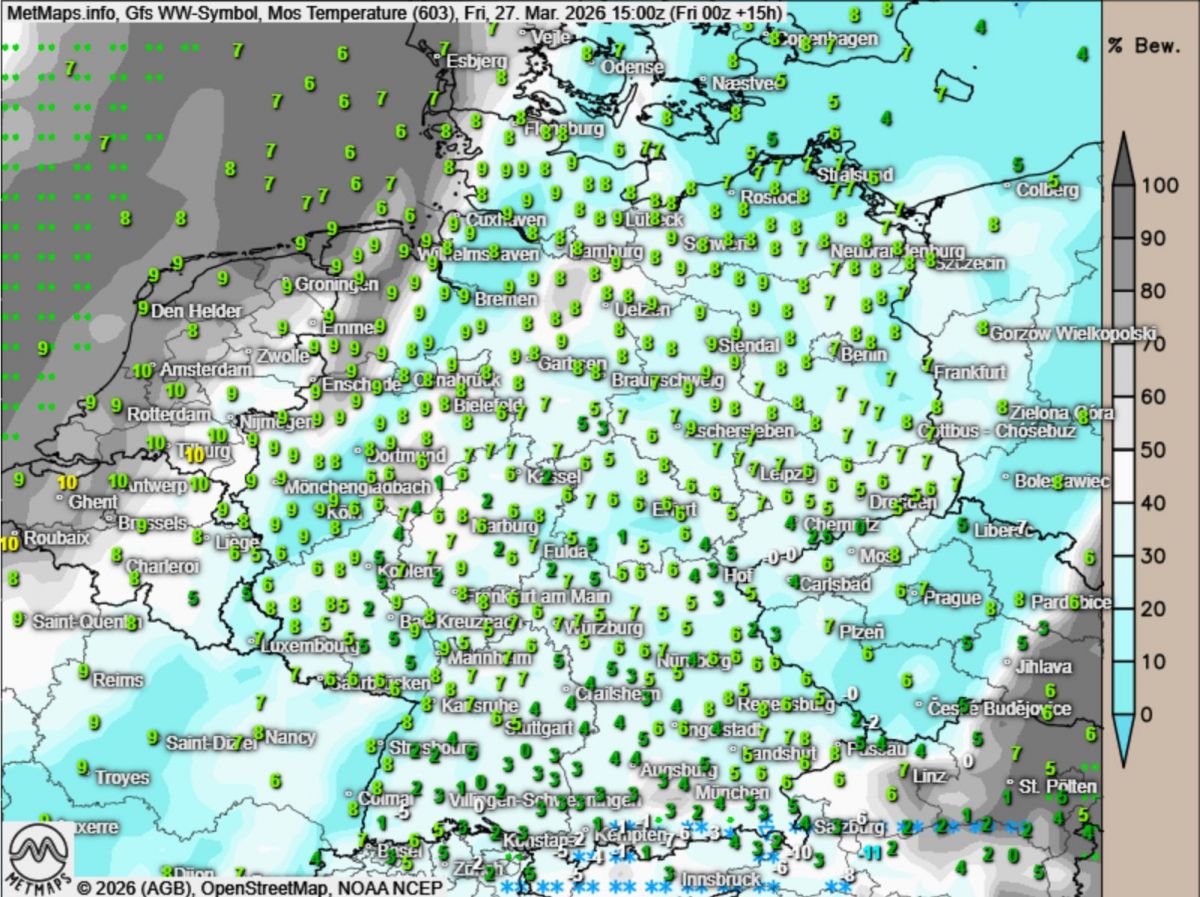Click the MetMaps logo in the corner
Viewport: 1200px width, 897px height.
(x=37, y=858)
